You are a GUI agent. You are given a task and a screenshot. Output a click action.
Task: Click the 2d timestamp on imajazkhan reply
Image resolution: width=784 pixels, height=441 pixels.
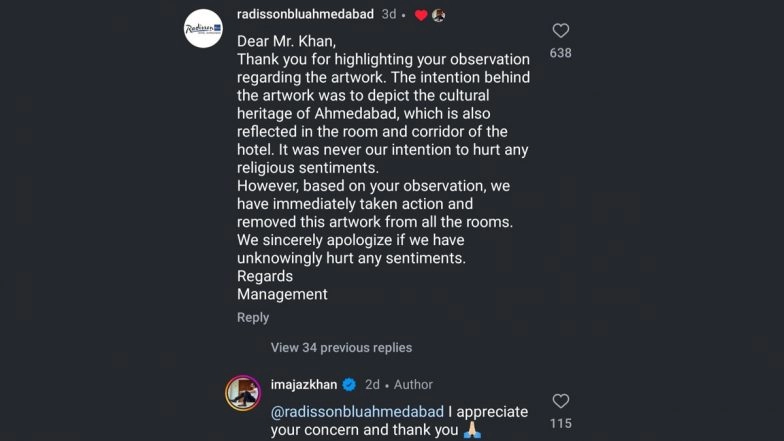tap(372, 385)
